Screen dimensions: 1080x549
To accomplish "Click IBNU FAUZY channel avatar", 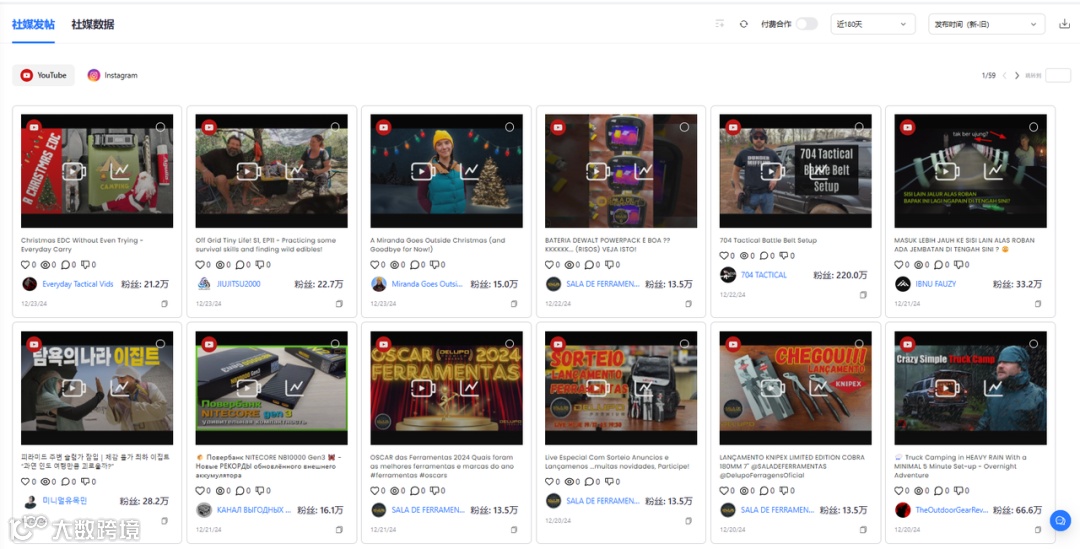I will [x=902, y=284].
